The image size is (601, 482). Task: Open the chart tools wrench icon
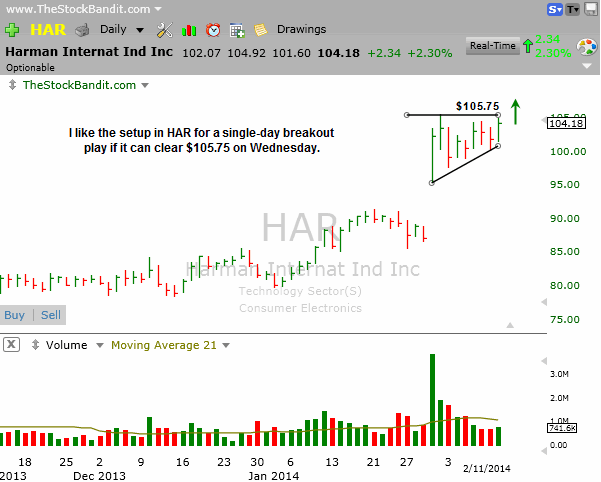[x=166, y=30]
